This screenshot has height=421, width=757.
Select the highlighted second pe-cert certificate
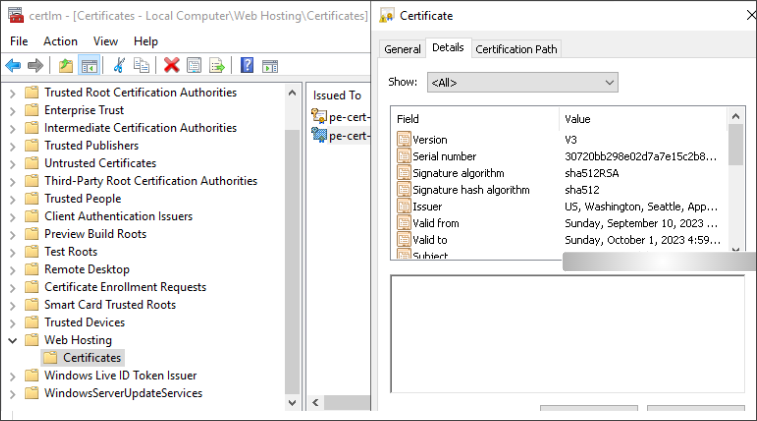341,136
